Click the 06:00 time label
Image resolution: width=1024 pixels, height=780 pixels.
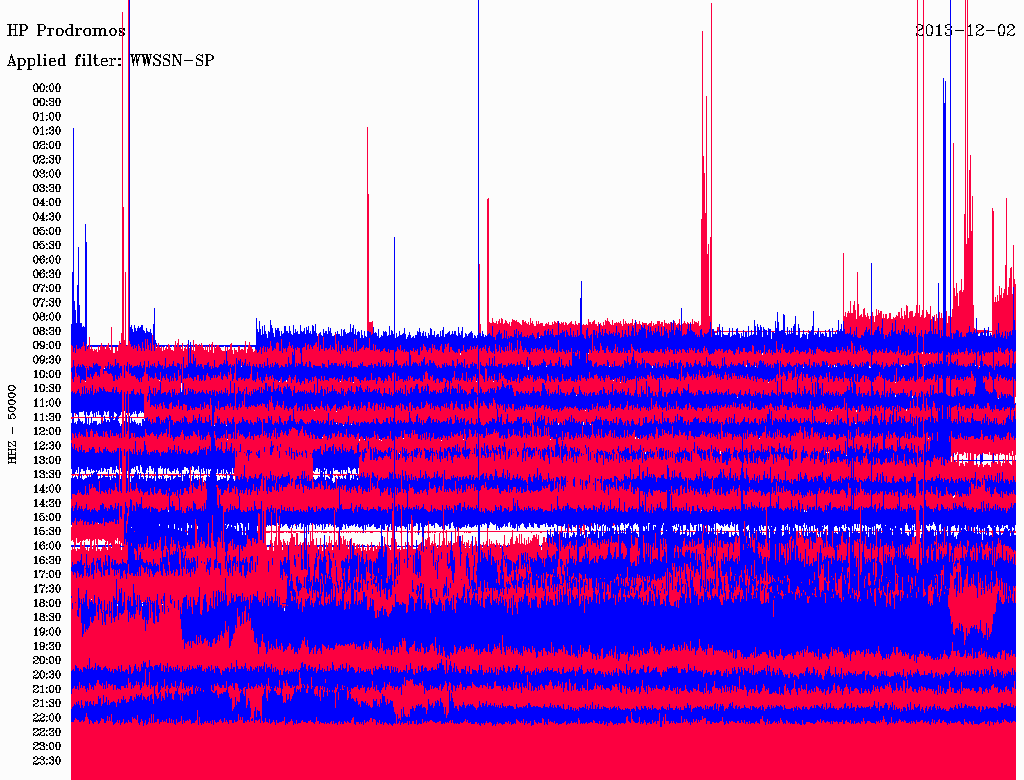tap(47, 259)
